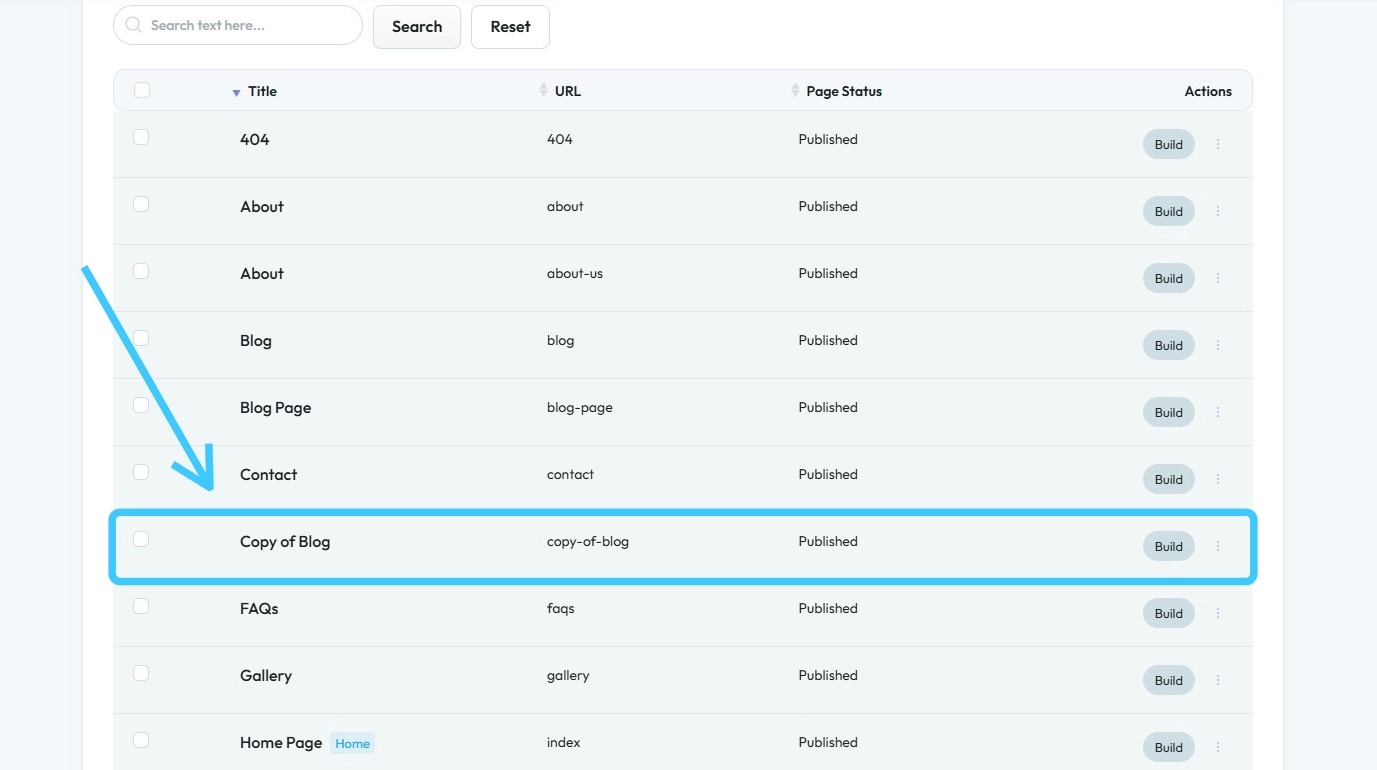Open the three-dot menu for Gallery row
The width and height of the screenshot is (1377, 770).
click(1218, 680)
